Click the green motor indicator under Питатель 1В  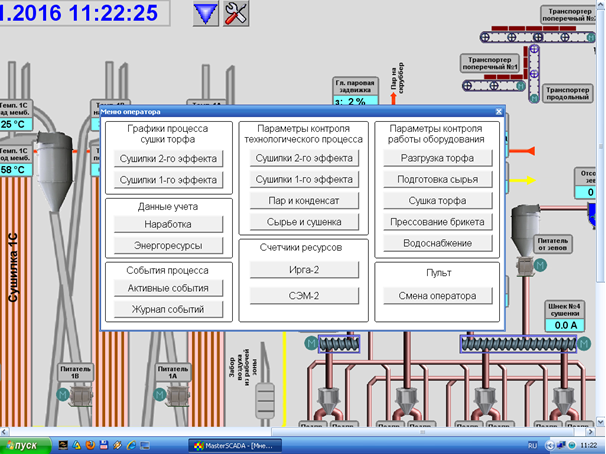65,396
